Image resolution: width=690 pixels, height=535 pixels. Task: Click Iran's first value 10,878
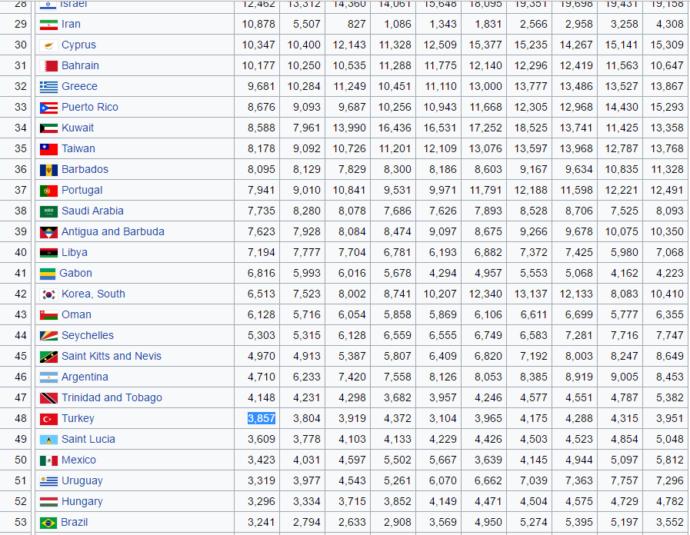[259, 24]
